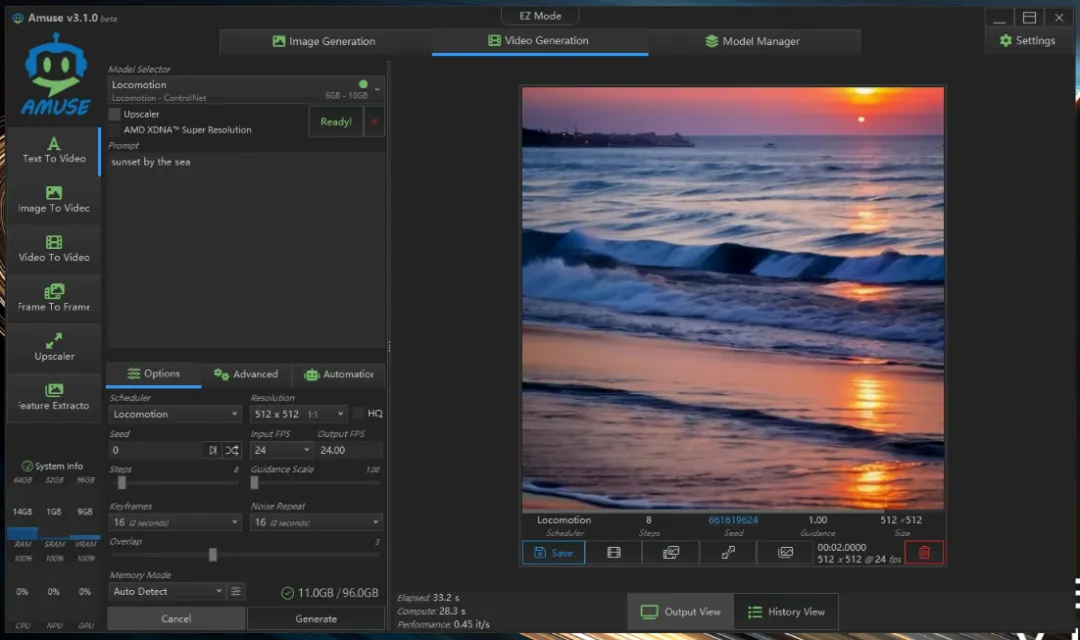Click the Overlap slider handle

(x=213, y=555)
